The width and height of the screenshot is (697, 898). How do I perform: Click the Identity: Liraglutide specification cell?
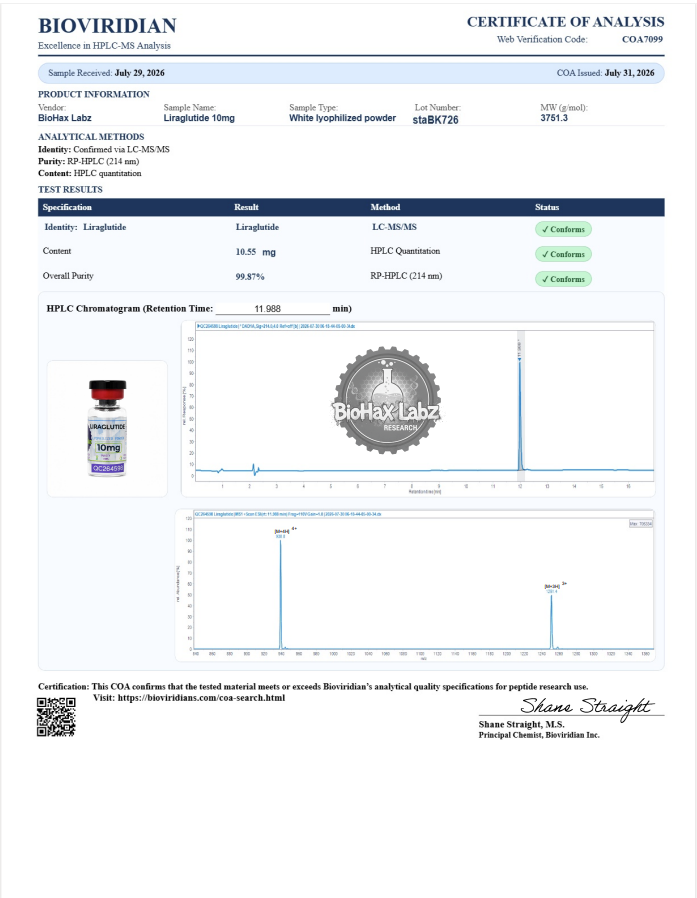coord(85,227)
